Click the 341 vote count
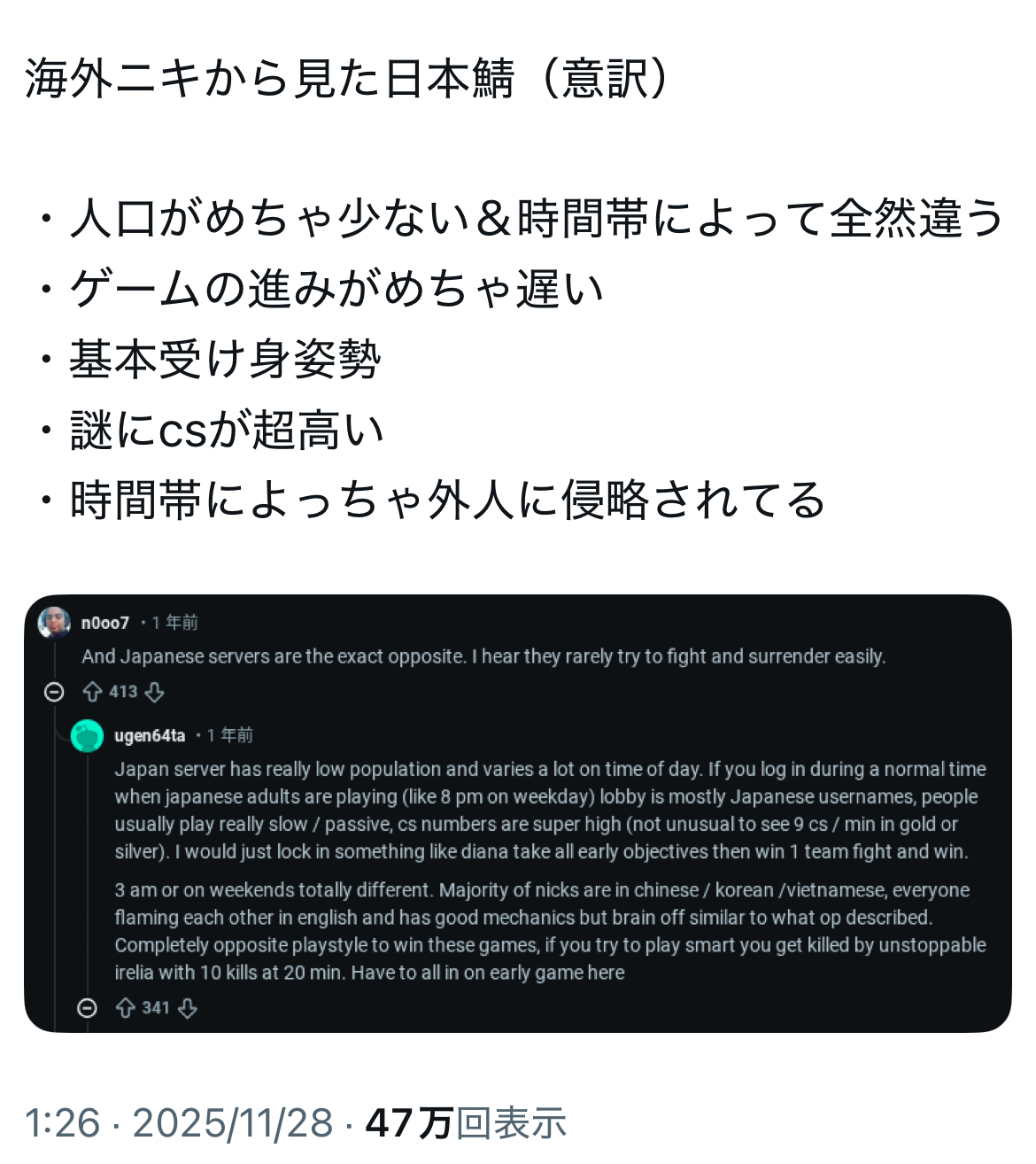The height and width of the screenshot is (1164, 1036). point(156,1008)
